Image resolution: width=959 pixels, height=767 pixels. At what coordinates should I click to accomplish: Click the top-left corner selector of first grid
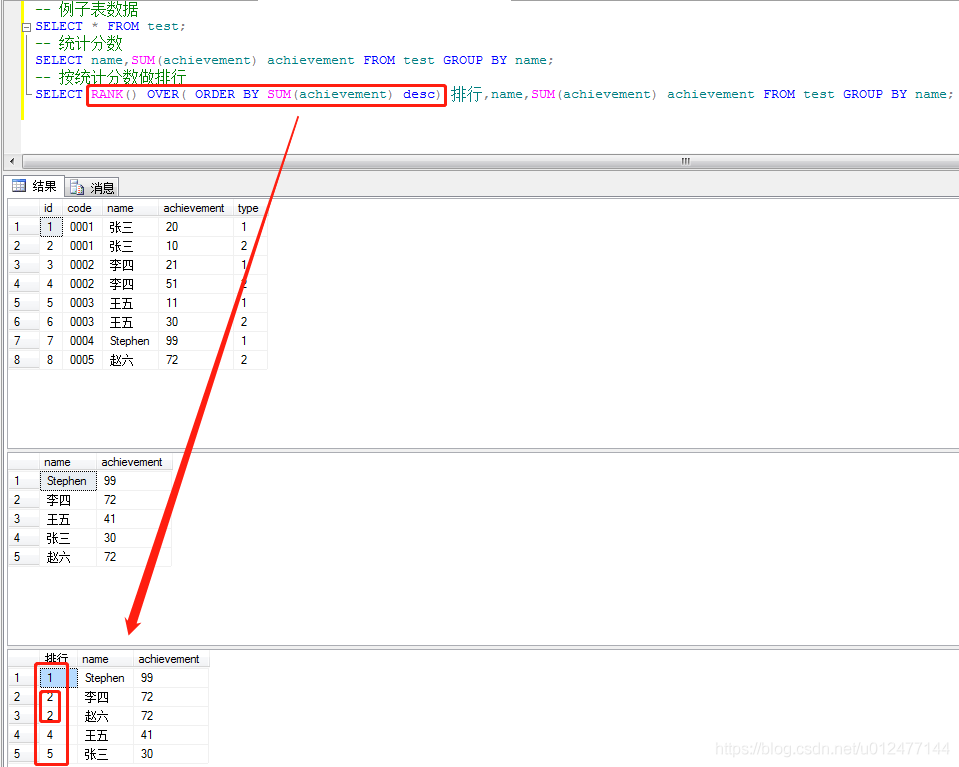[x=22, y=208]
